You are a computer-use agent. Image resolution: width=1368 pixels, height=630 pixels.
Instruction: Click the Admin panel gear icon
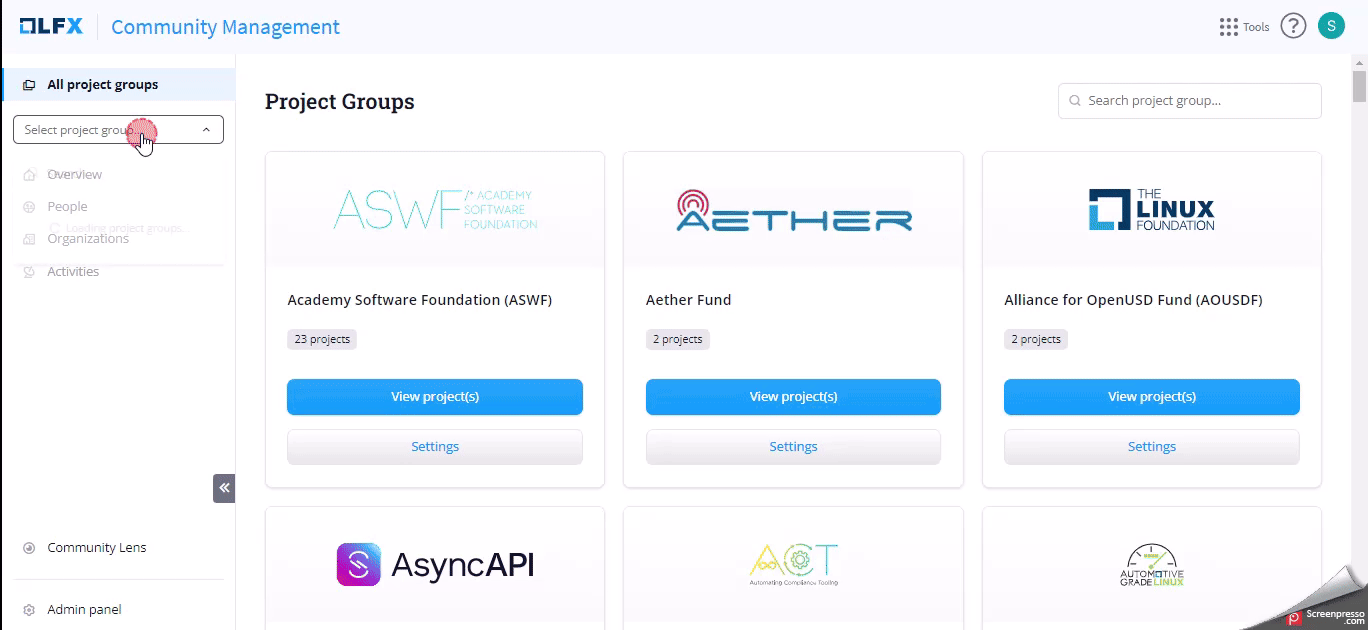pos(29,610)
